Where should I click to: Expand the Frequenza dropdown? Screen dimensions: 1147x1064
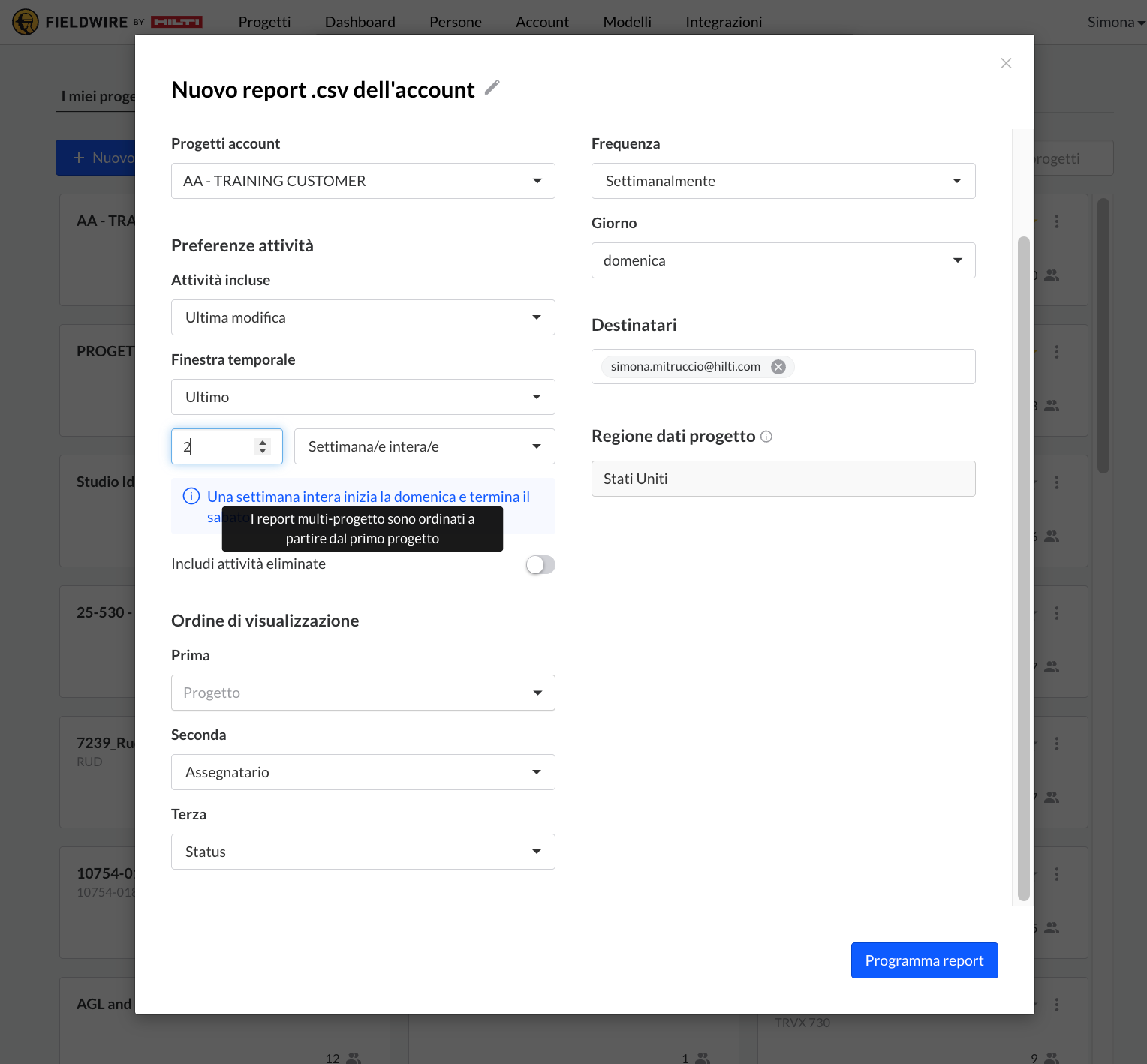click(x=783, y=181)
